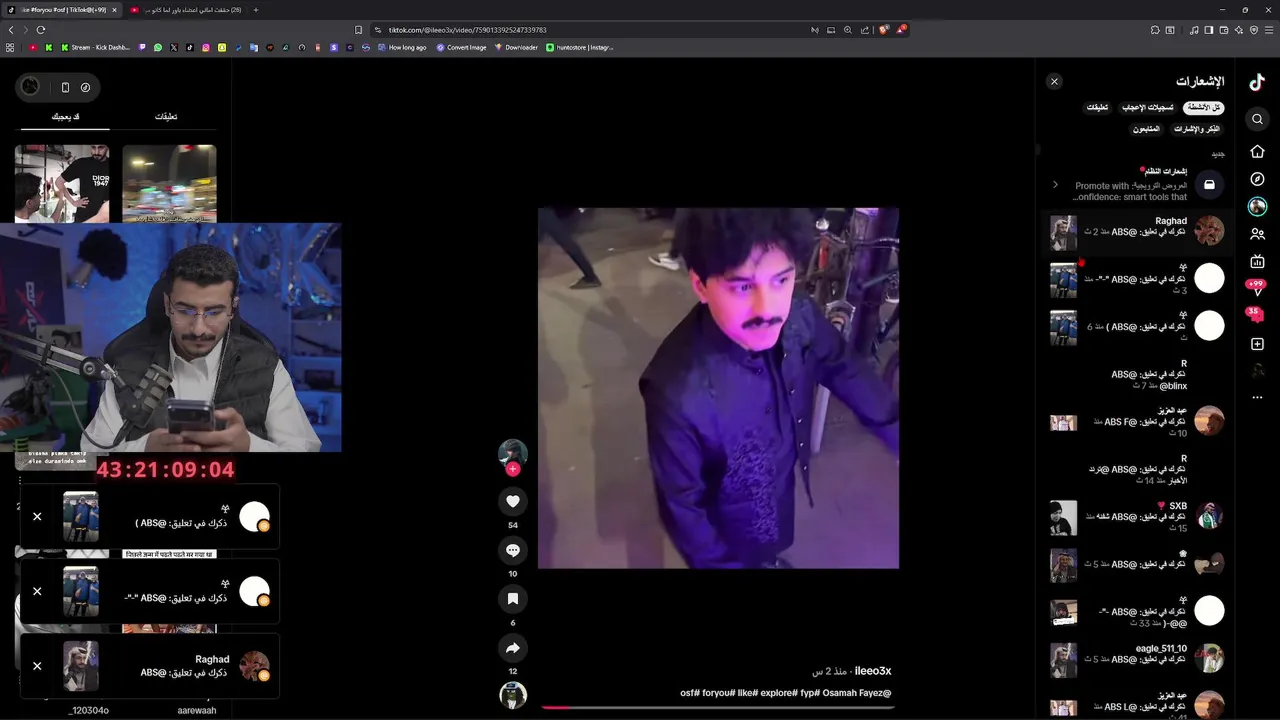Dismiss the '@ABS )' mention toast notification

tap(37, 516)
